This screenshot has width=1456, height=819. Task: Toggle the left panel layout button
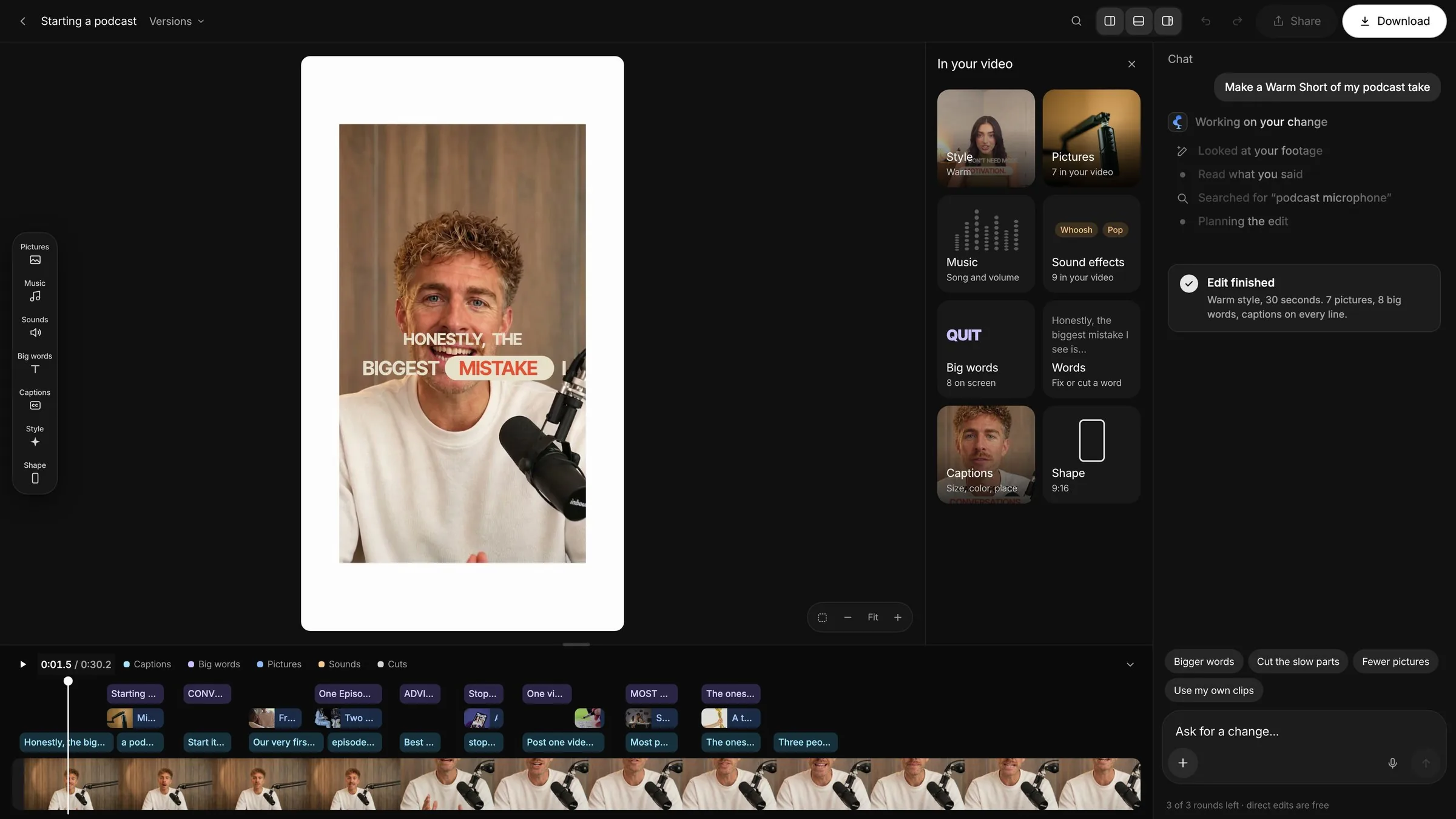pos(1110,21)
